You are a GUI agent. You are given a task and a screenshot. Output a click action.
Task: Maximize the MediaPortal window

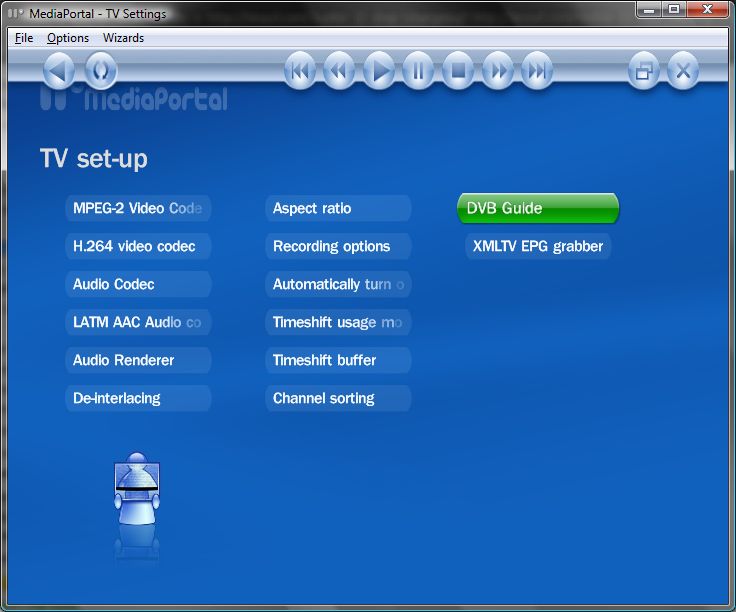pyautogui.click(x=674, y=9)
